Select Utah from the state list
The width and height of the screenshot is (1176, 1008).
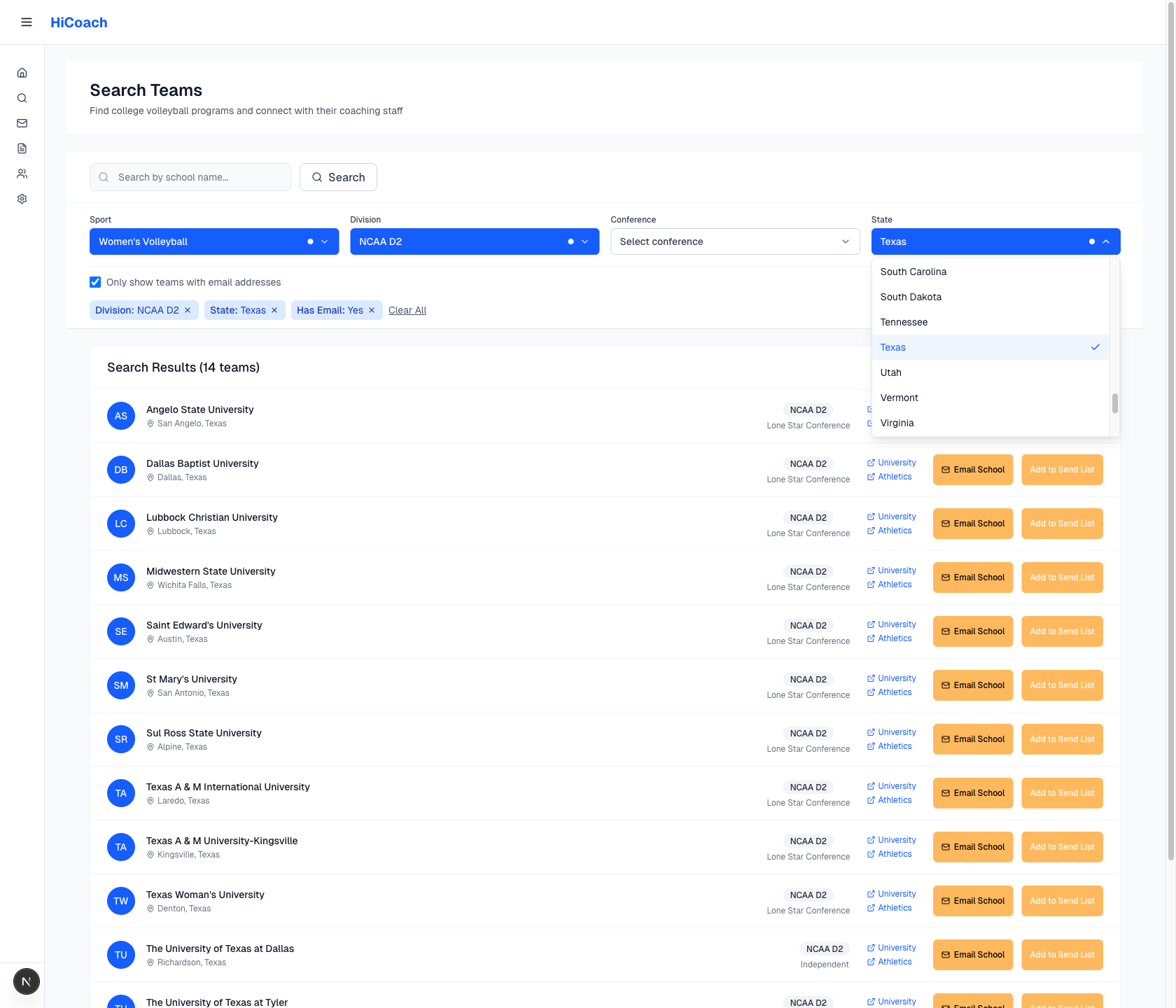(890, 372)
